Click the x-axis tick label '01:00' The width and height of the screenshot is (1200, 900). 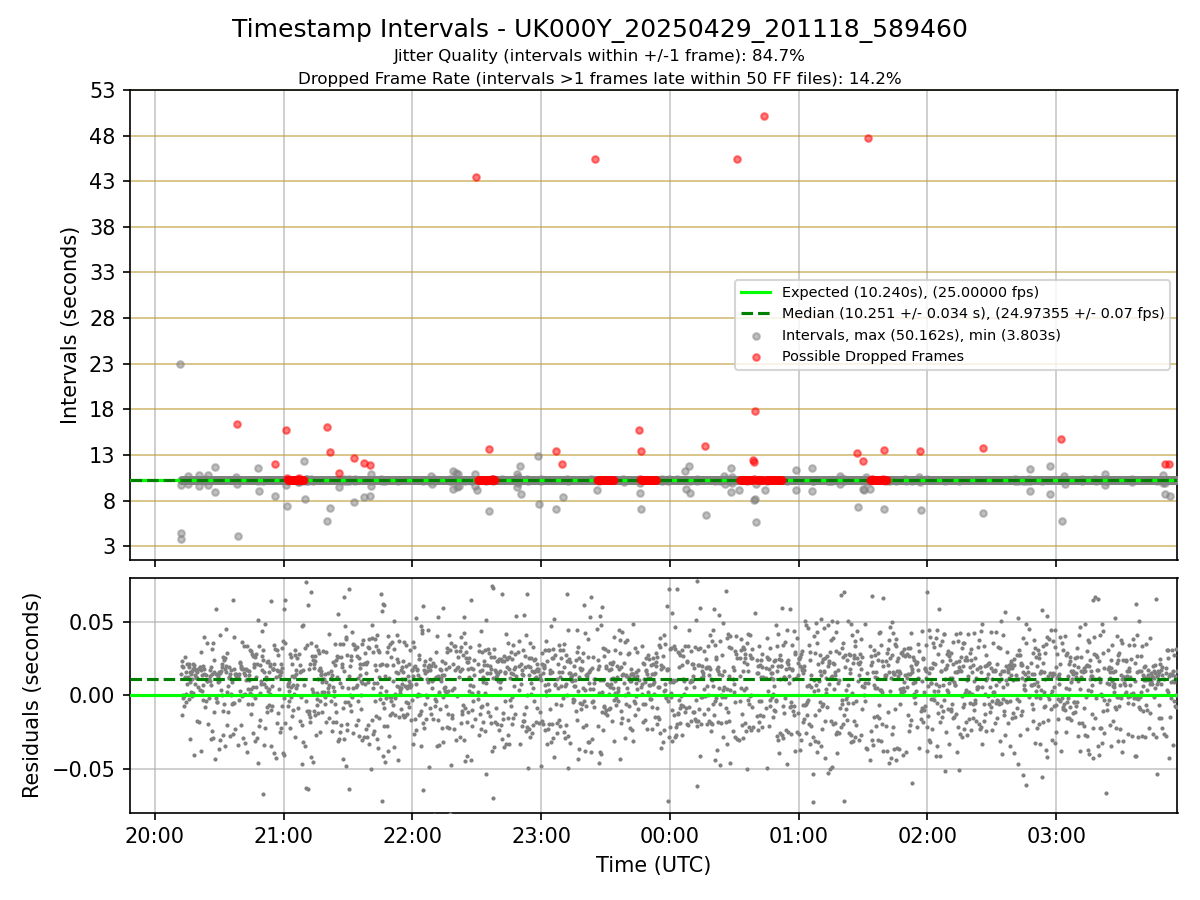[798, 834]
